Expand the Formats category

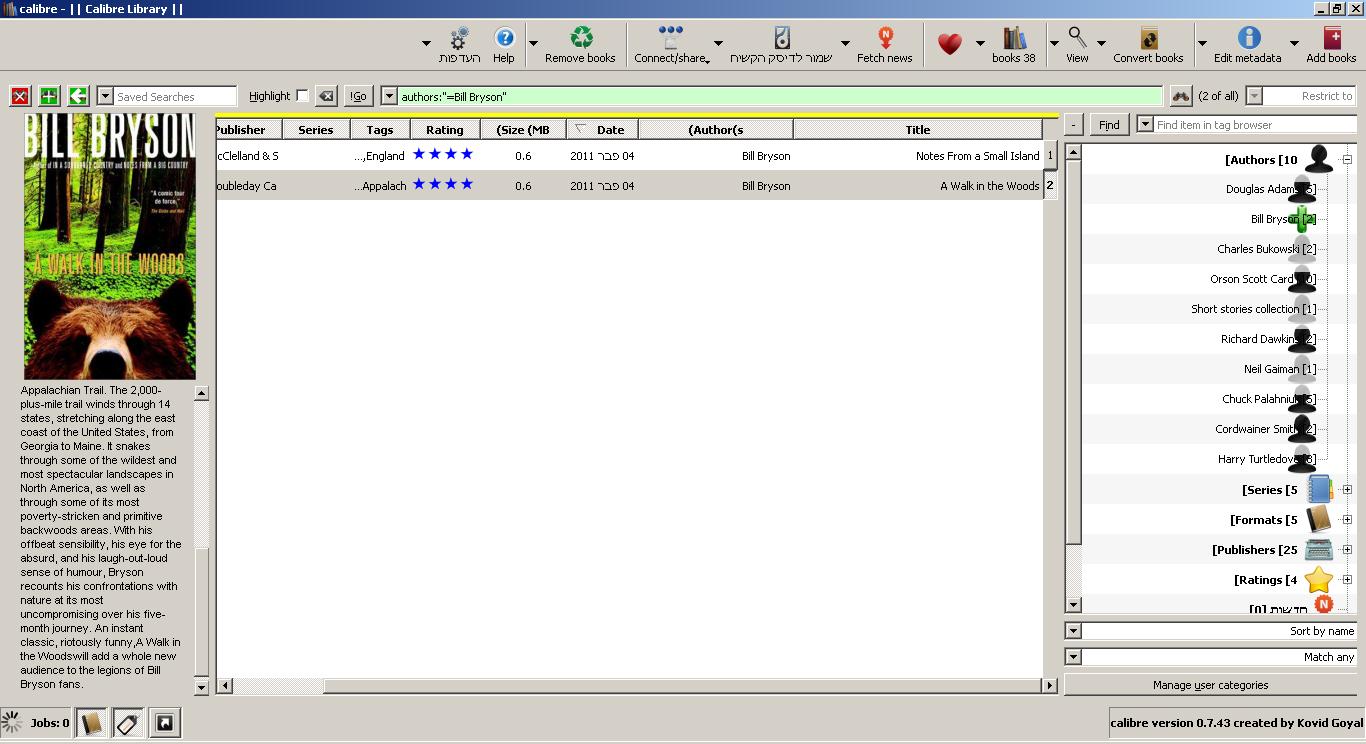[x=1347, y=519]
